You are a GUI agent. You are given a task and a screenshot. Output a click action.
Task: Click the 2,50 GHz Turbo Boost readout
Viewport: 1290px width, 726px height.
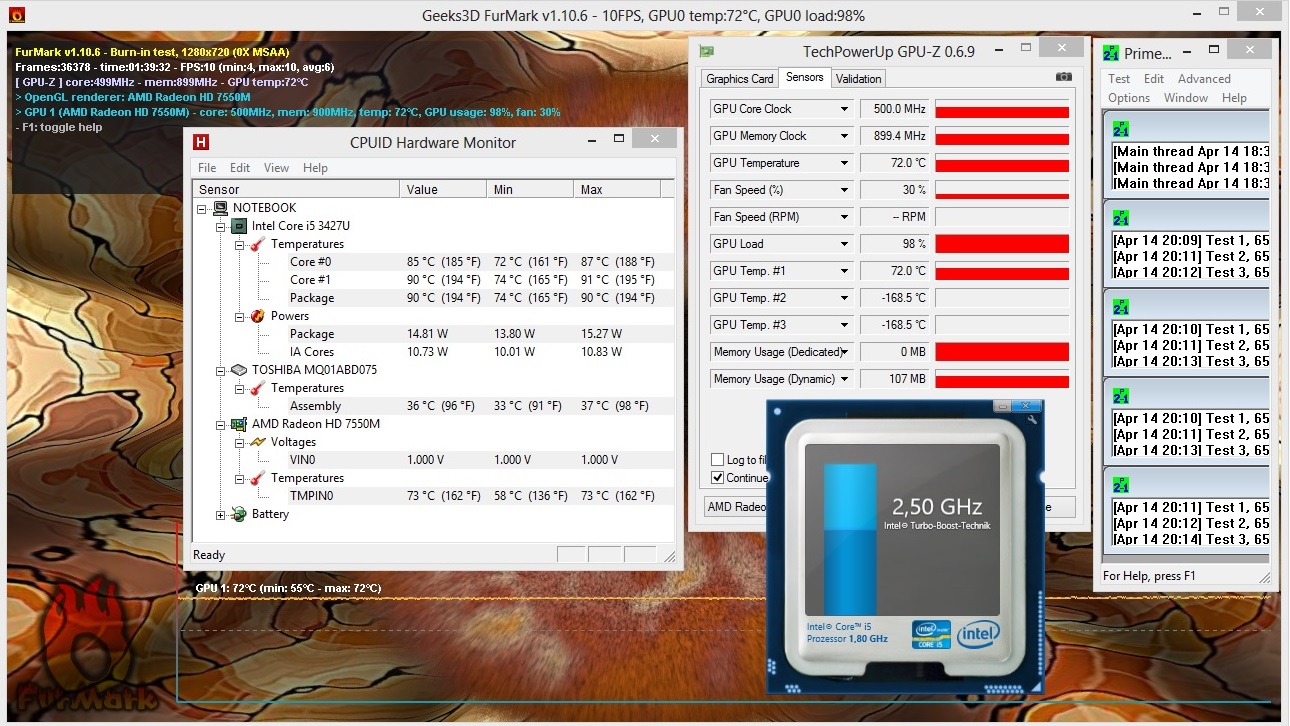point(937,506)
